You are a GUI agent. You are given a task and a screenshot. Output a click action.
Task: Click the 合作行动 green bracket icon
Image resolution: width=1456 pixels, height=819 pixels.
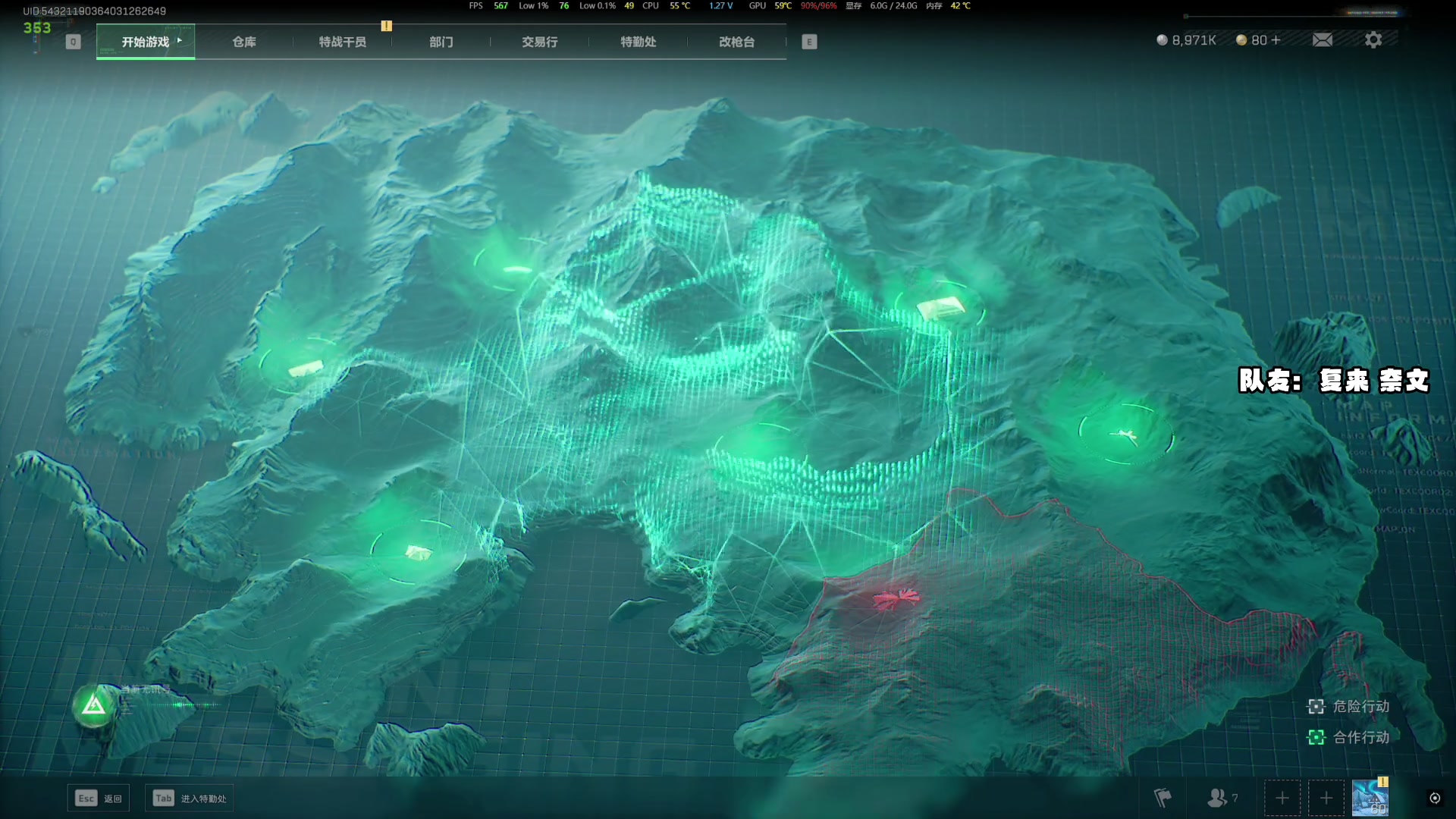pos(1316,737)
